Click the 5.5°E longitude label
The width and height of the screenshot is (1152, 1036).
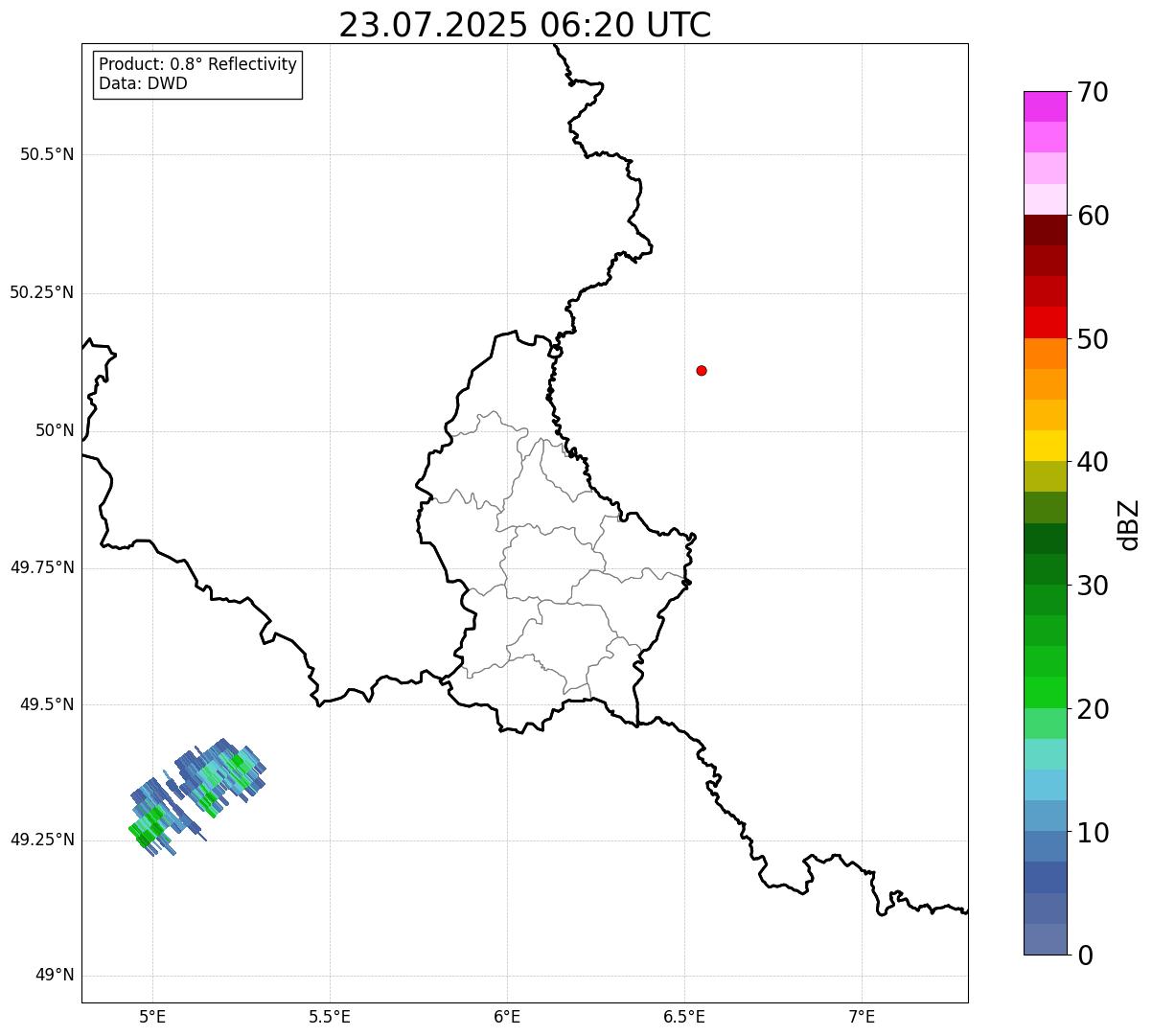click(330, 1017)
